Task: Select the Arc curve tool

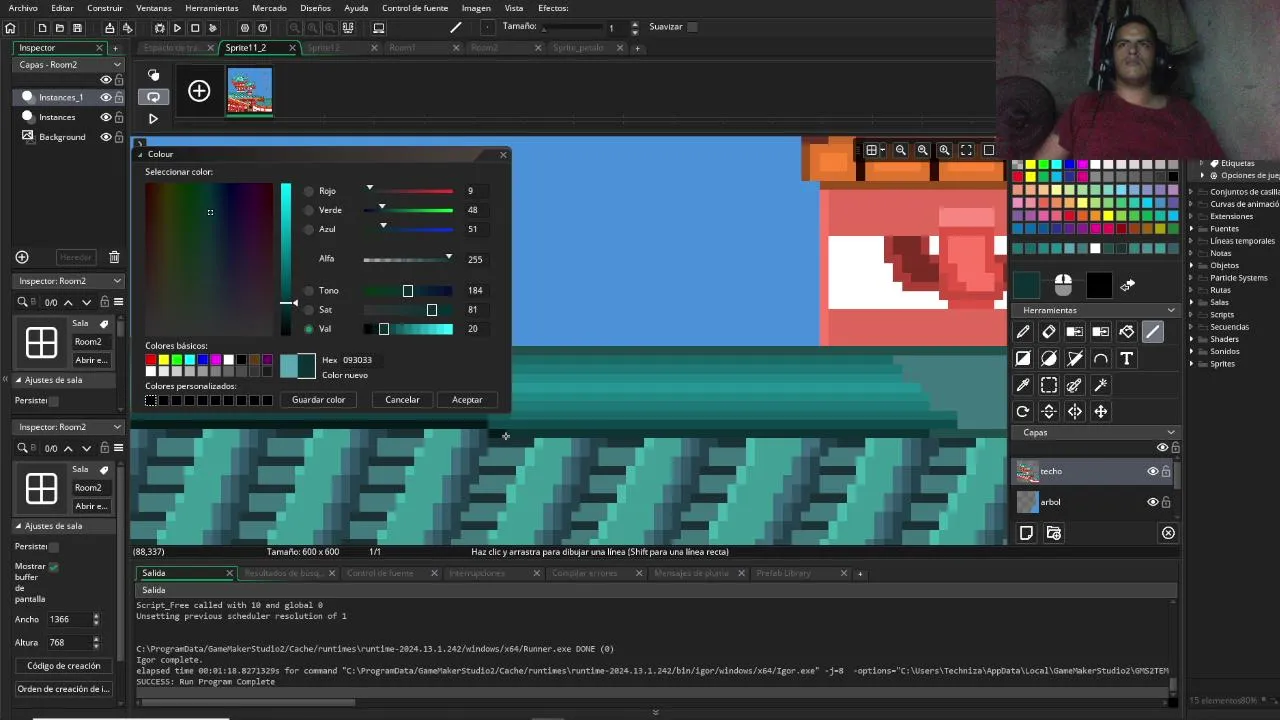Action: 1101,358
